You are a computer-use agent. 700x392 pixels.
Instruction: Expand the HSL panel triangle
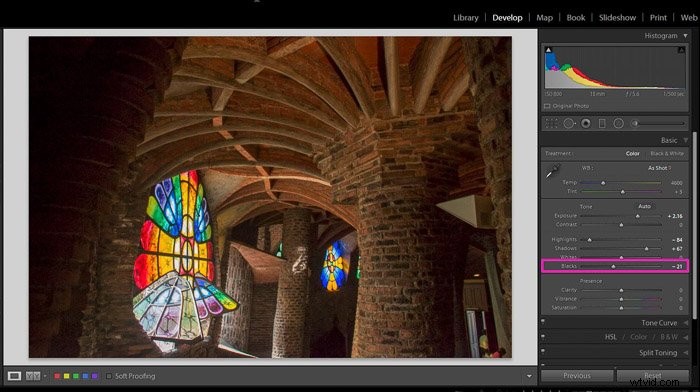(685, 337)
